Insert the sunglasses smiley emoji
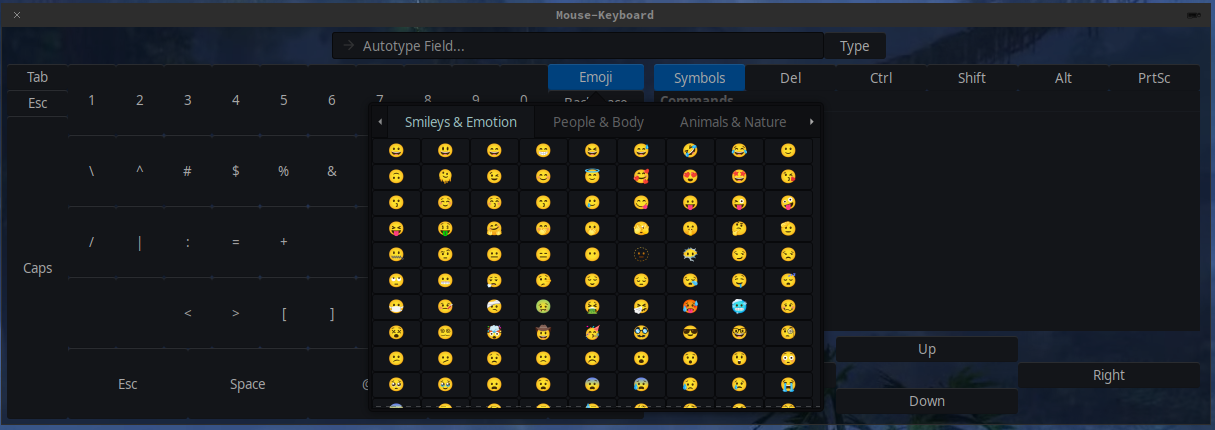This screenshot has width=1215, height=430. pos(691,332)
